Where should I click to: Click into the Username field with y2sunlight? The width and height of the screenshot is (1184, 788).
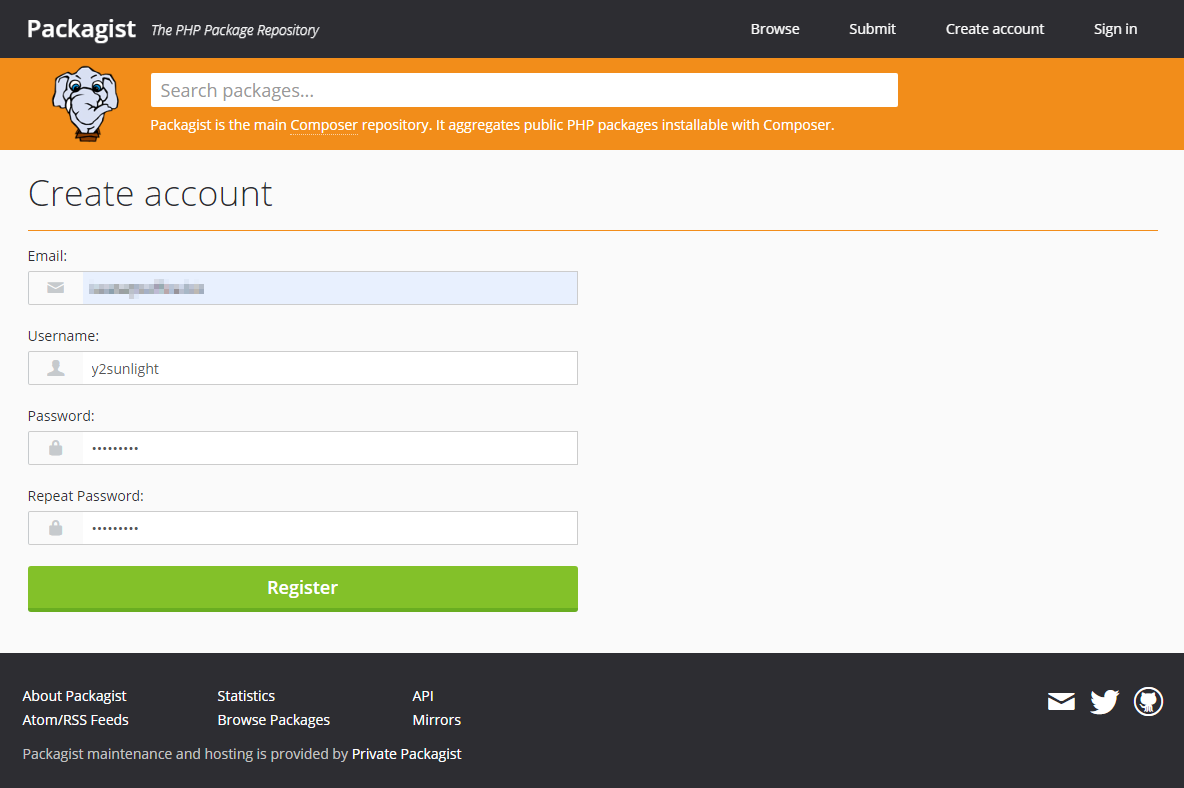328,368
